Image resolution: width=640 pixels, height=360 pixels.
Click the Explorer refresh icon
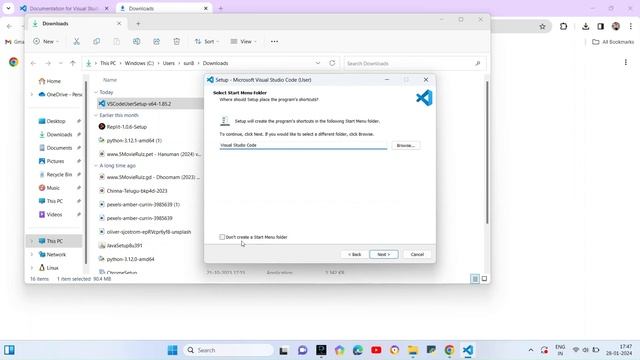tap(332, 63)
